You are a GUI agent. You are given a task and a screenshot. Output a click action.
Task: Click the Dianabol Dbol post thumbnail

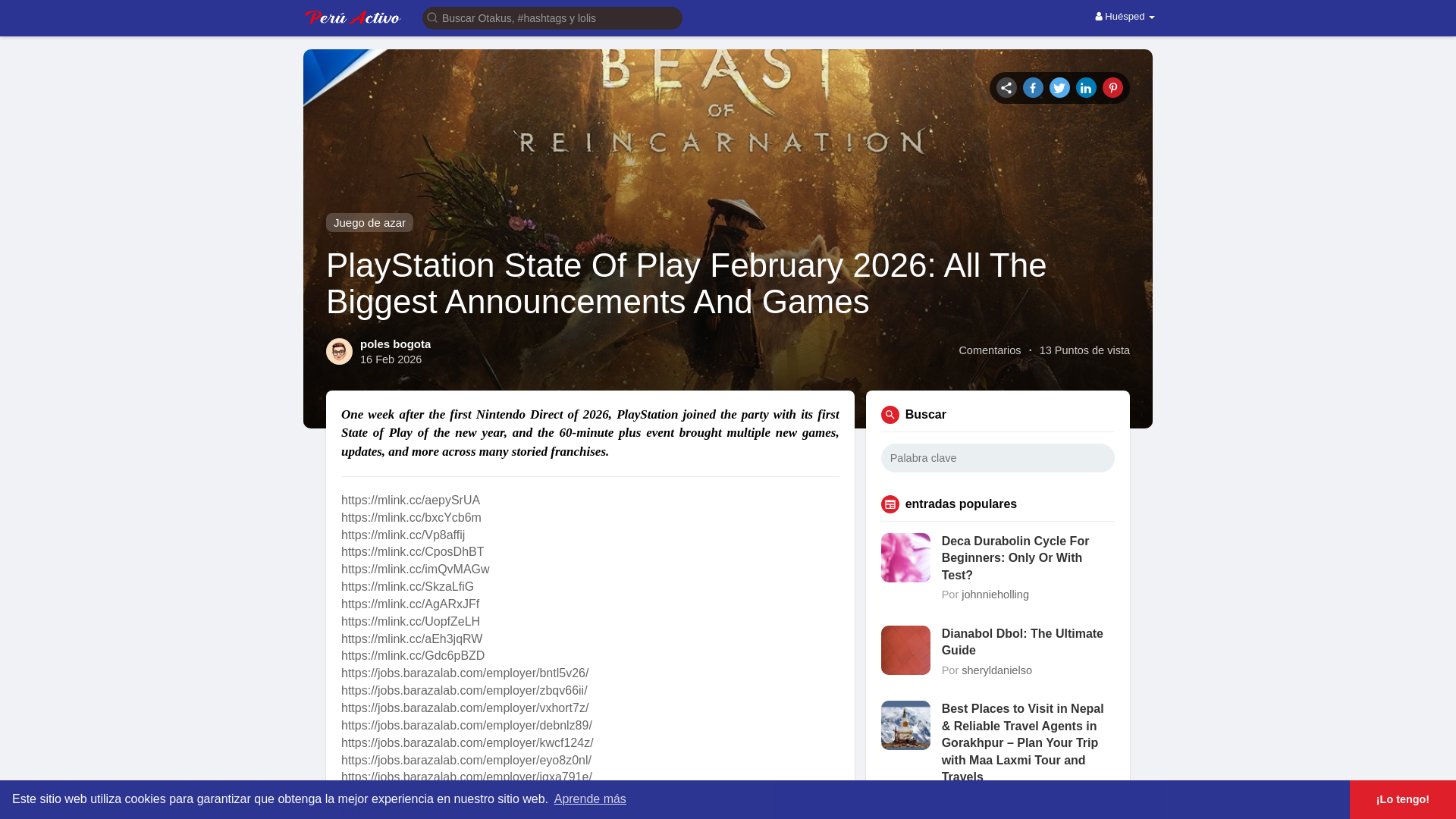905,650
